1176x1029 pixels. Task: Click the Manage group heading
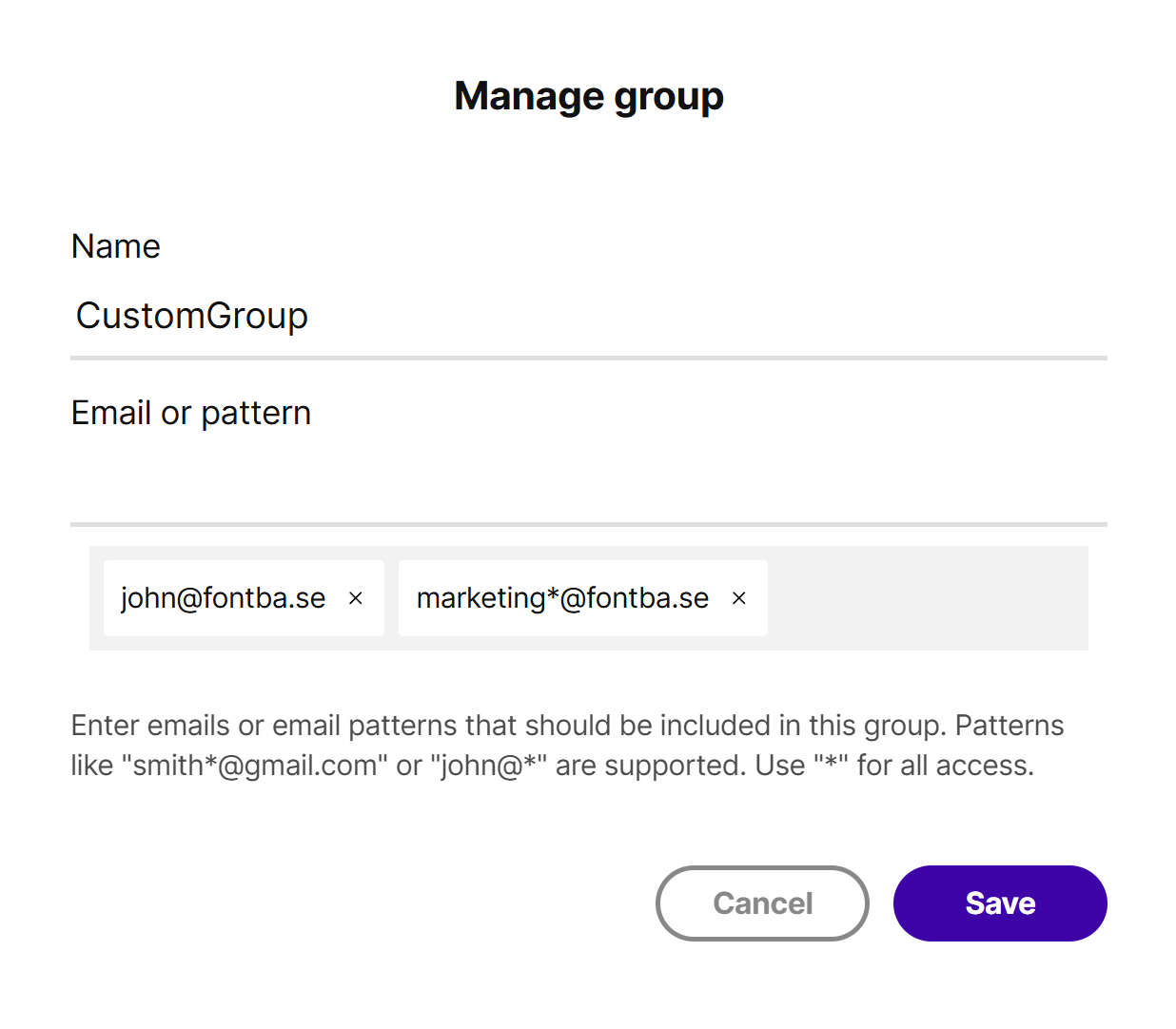[589, 97]
